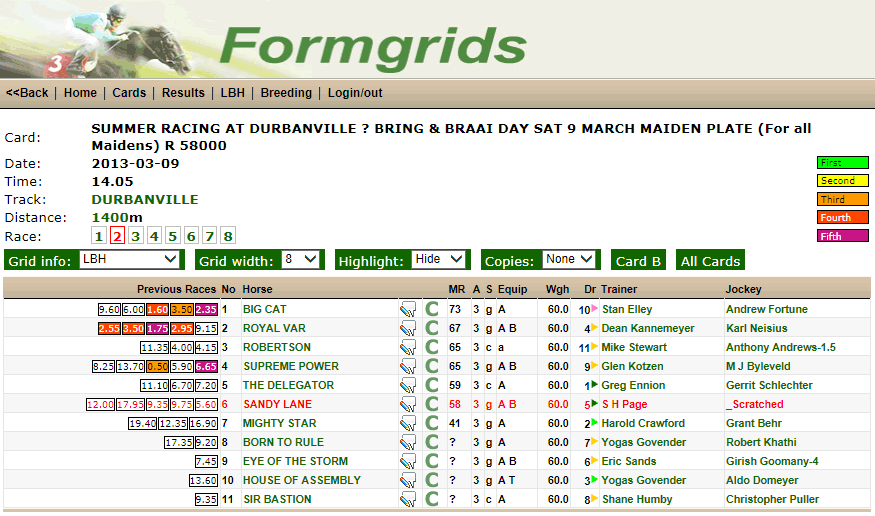
Task: Click green C icon for ROBERTSON
Action: [432, 347]
